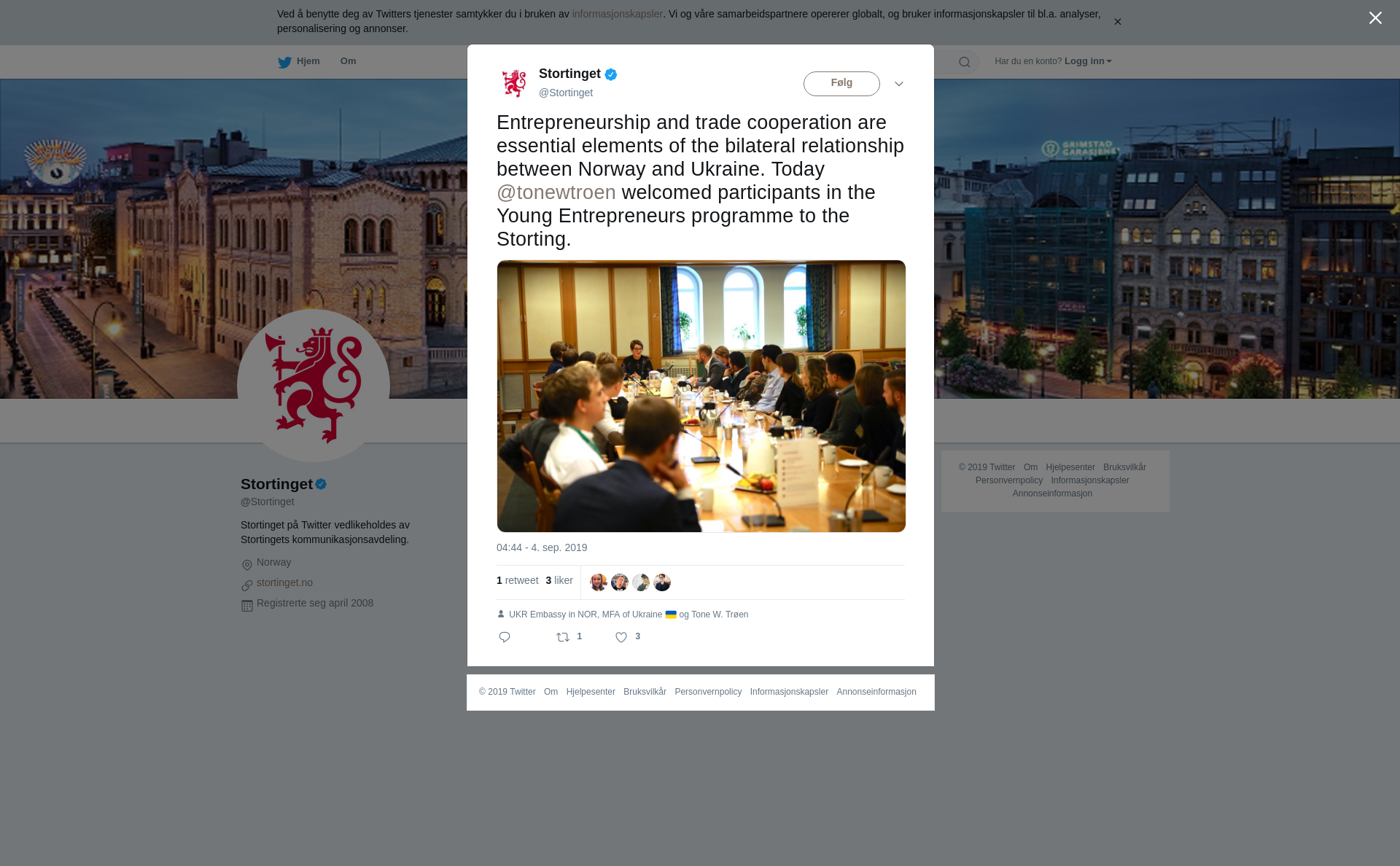
Task: Click the search magnifier icon
Action: tap(965, 62)
